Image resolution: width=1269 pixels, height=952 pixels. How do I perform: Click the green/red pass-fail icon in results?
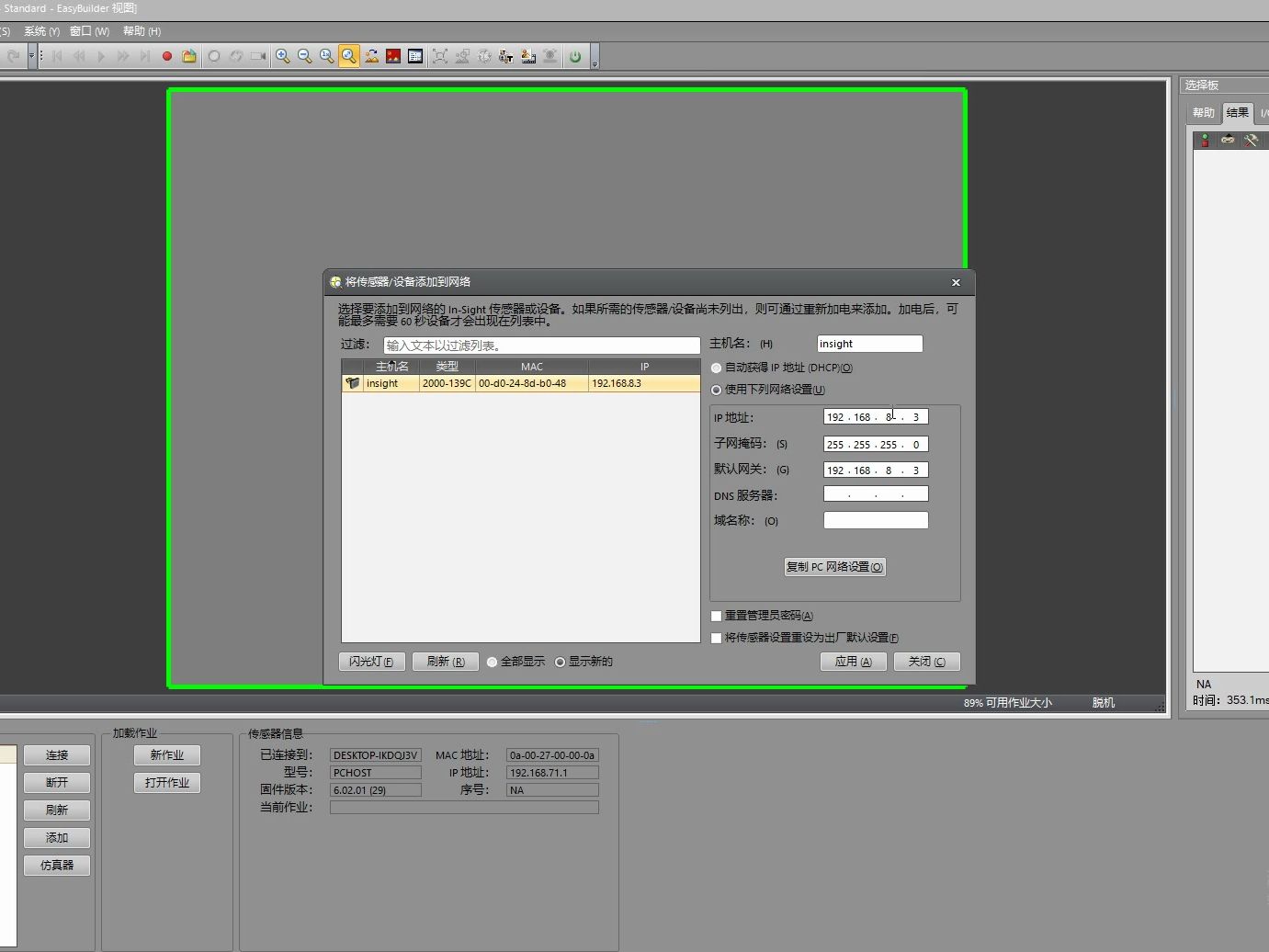pos(1205,140)
